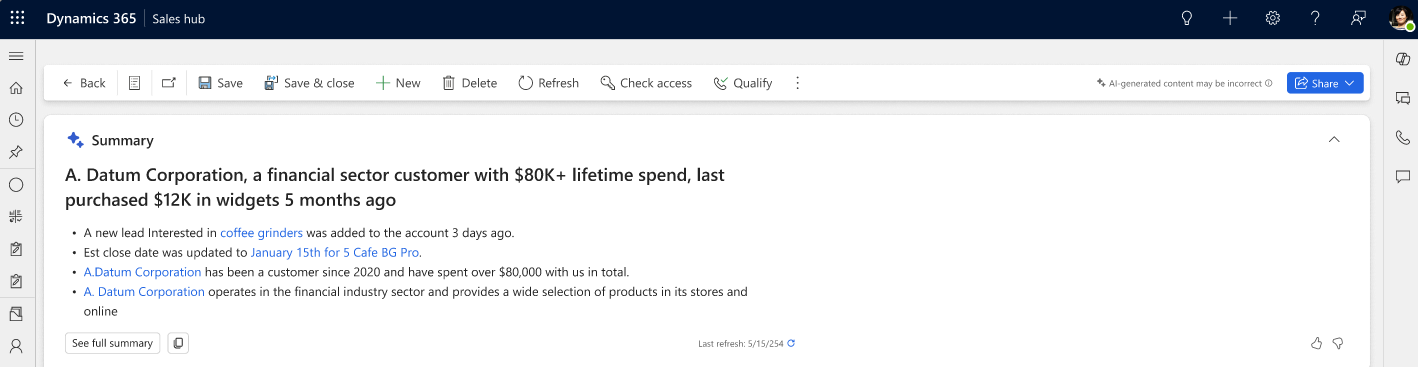Open Pinned items pushpin icon

16,152
